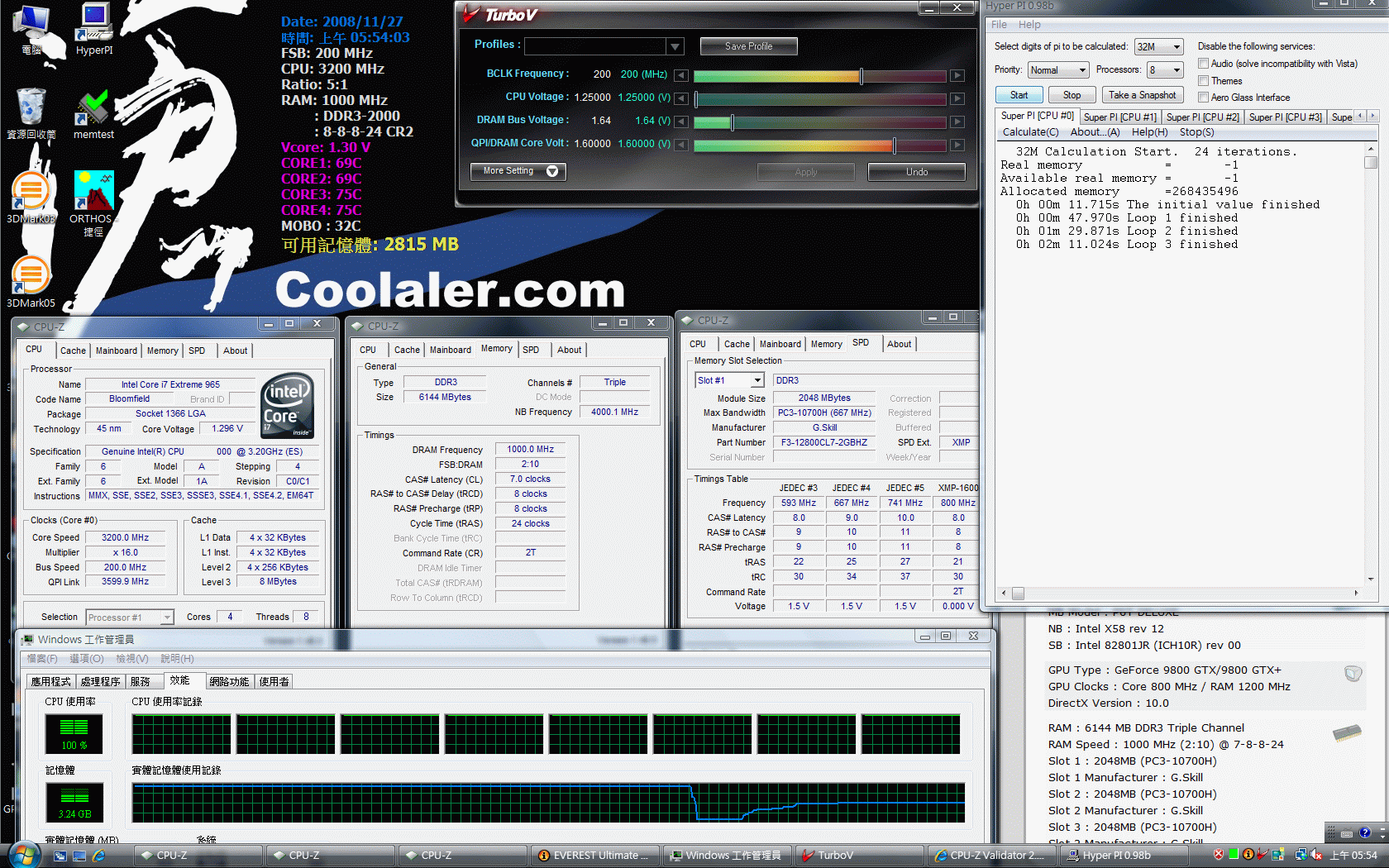Switch to Mainboard tab in first CPU-Z

(x=117, y=351)
